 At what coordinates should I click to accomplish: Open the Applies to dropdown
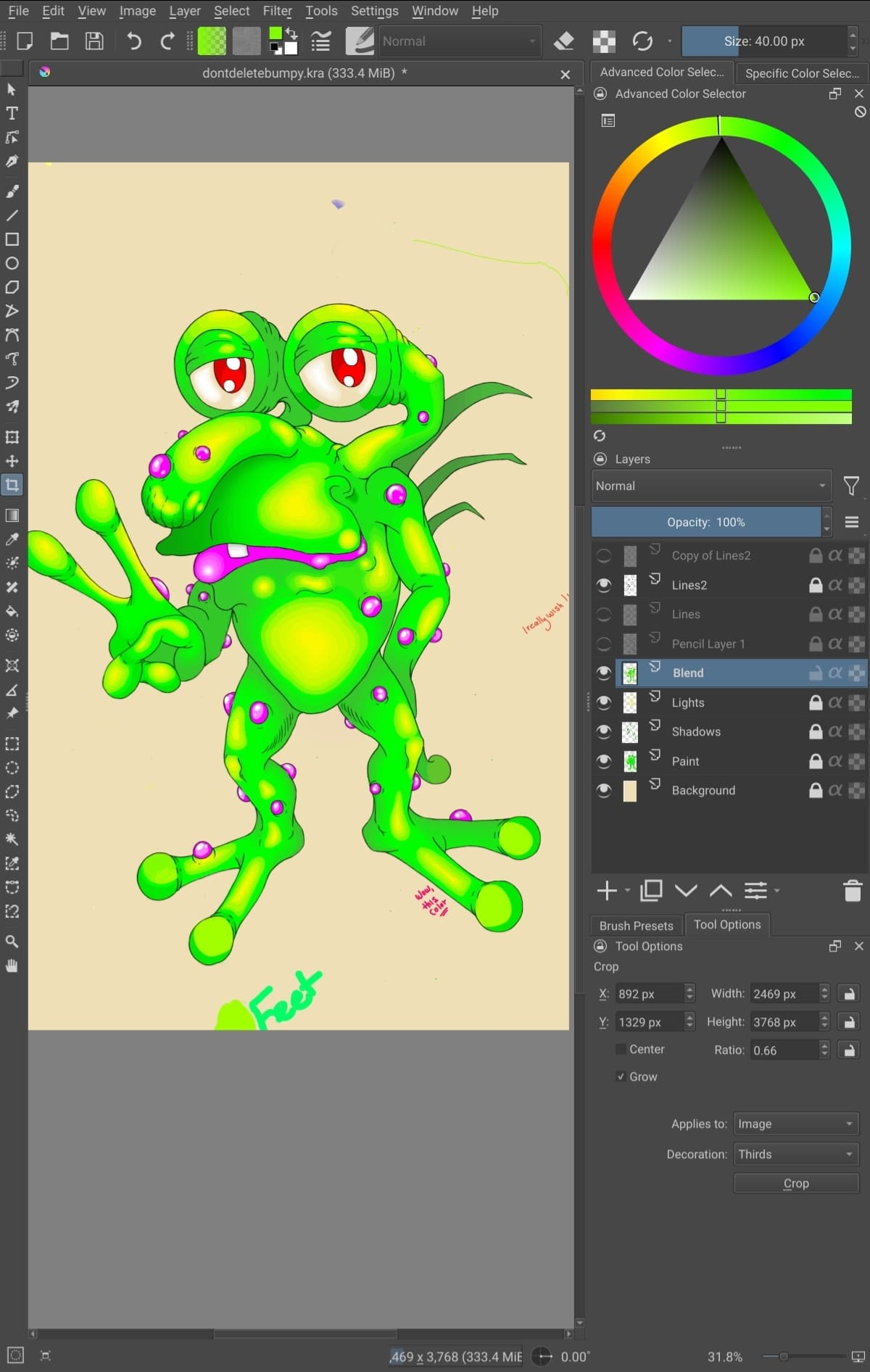tap(795, 1124)
